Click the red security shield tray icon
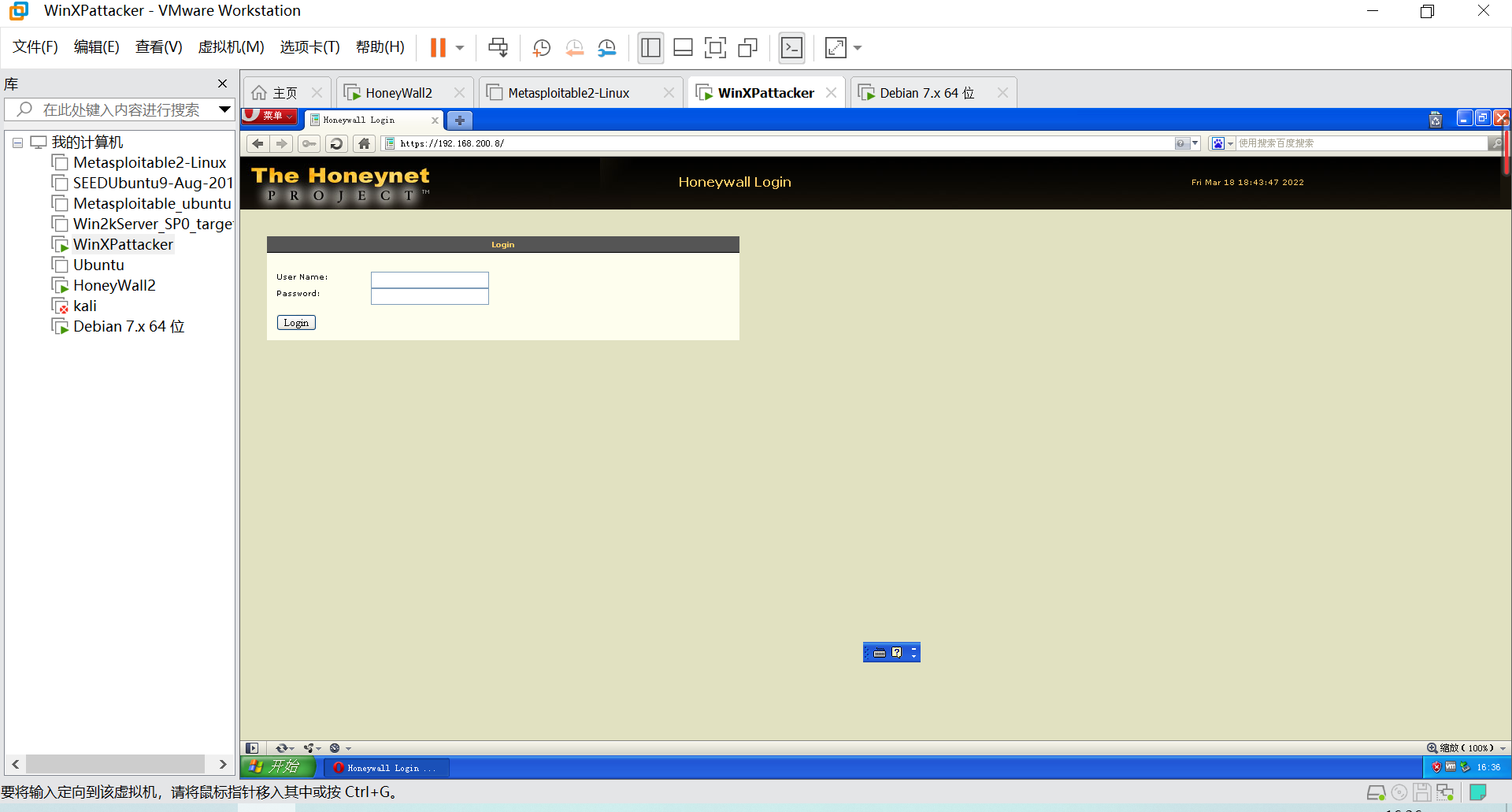The image size is (1512, 812). 1436,767
